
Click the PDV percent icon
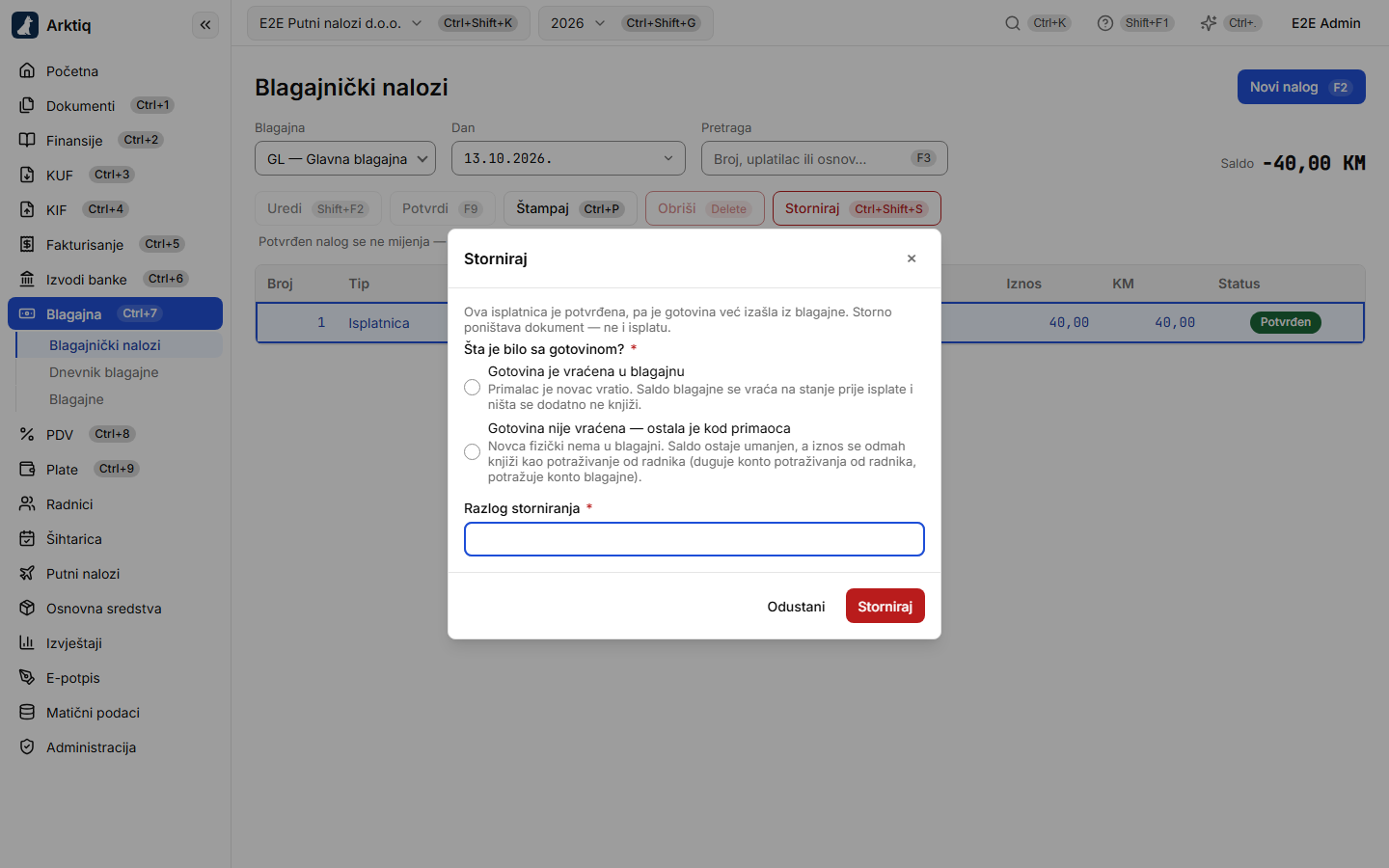coord(27,434)
